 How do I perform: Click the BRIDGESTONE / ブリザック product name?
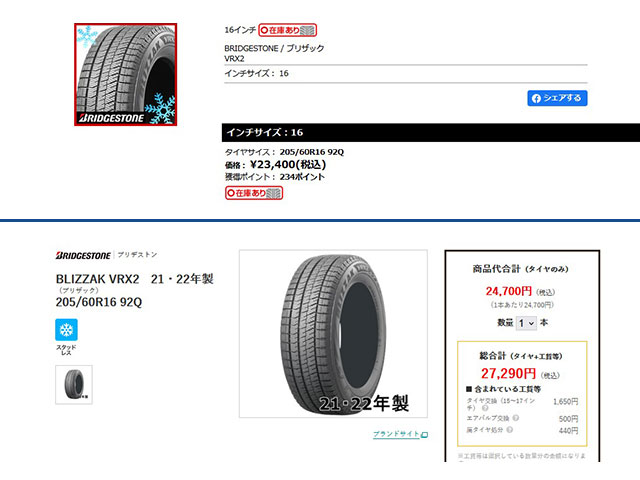click(274, 48)
